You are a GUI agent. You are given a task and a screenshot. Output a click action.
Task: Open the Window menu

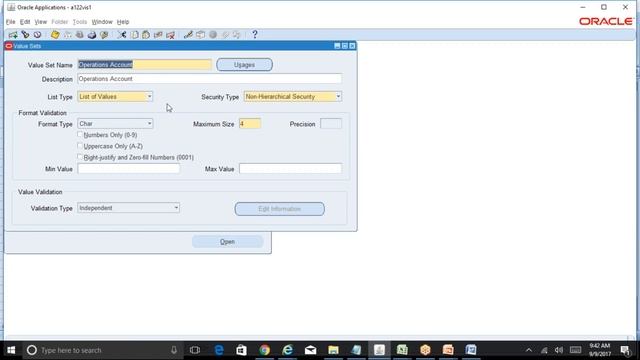coord(102,22)
